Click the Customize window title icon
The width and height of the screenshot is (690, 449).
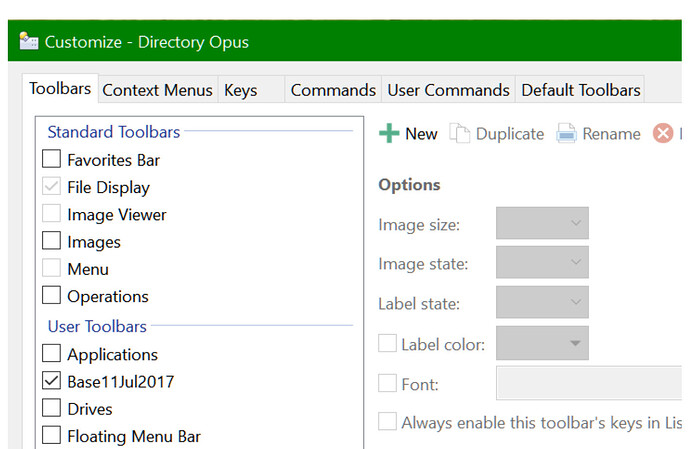click(x=29, y=41)
